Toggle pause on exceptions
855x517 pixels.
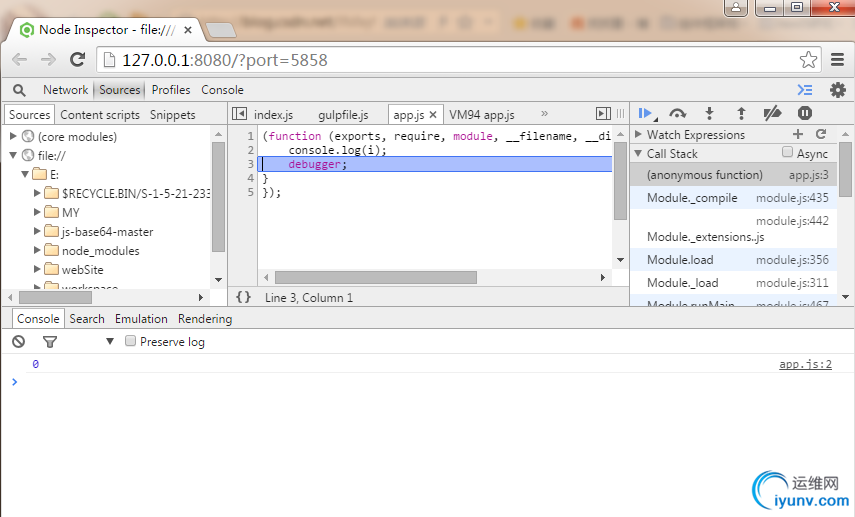pos(805,113)
